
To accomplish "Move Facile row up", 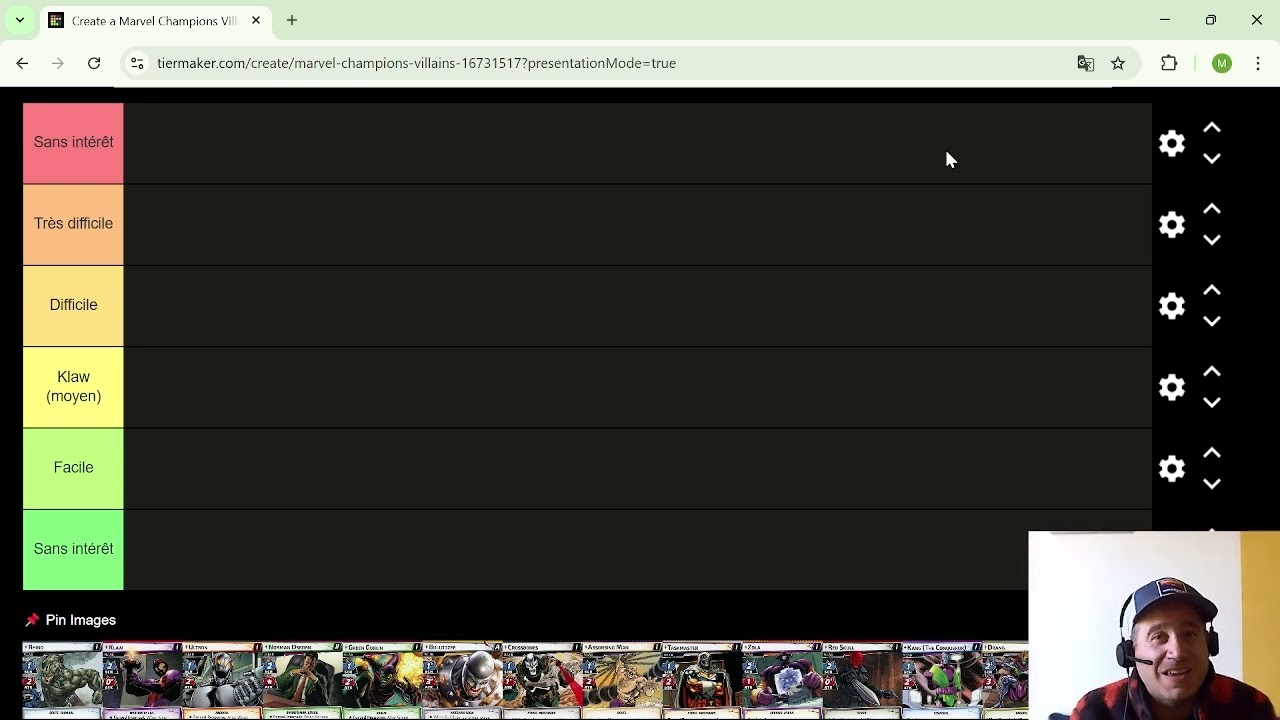I will pos(1212,453).
